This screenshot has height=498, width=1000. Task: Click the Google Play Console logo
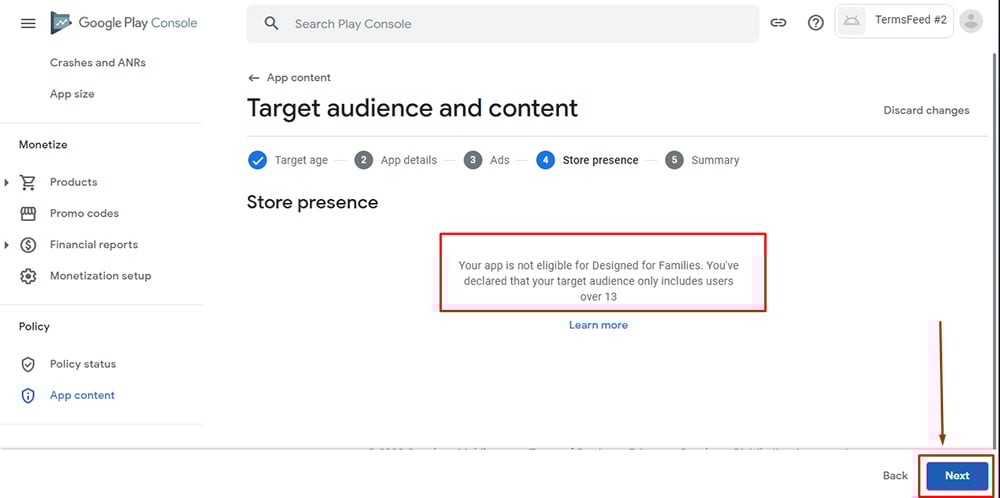click(124, 23)
